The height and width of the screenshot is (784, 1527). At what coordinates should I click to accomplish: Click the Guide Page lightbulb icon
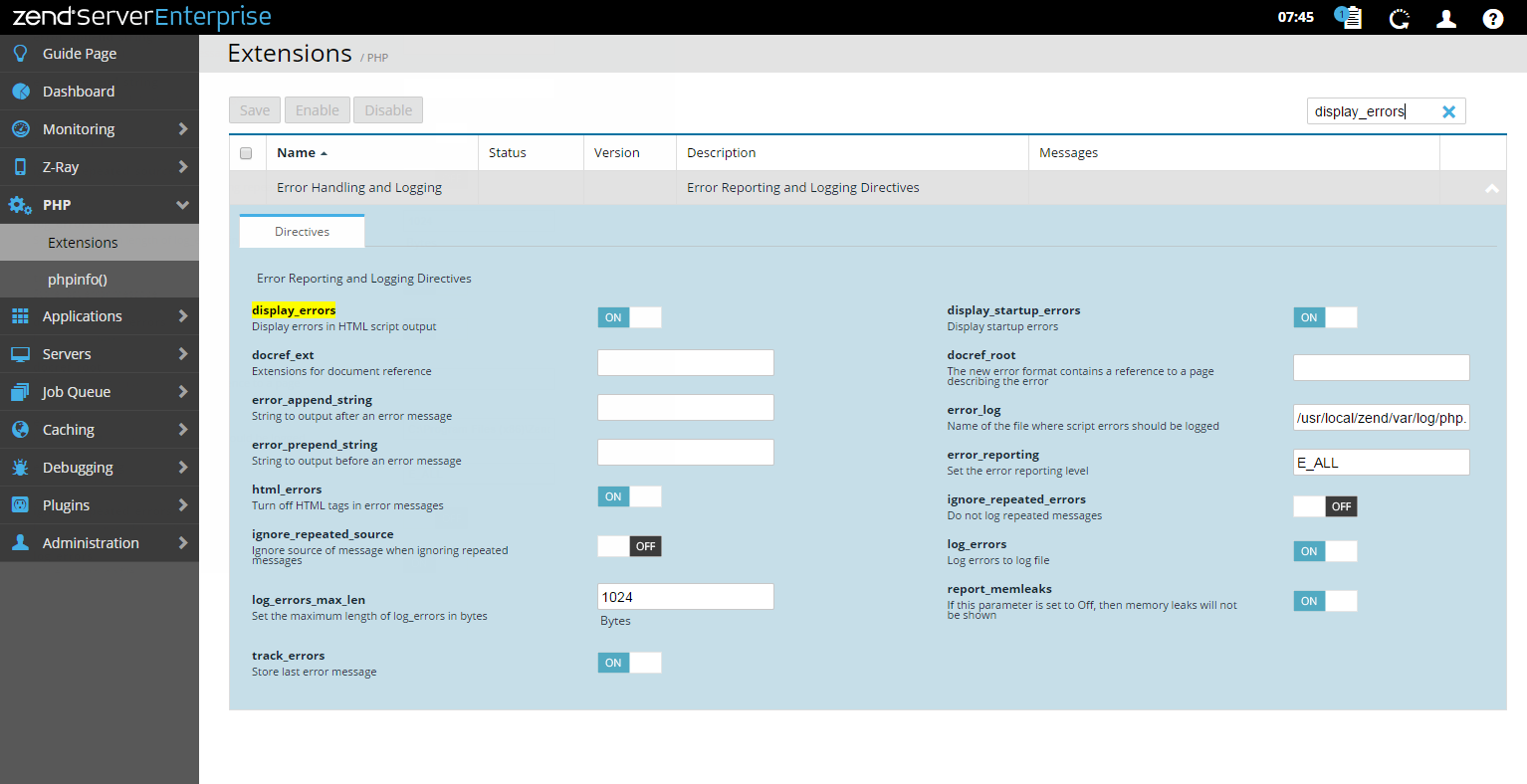click(20, 54)
